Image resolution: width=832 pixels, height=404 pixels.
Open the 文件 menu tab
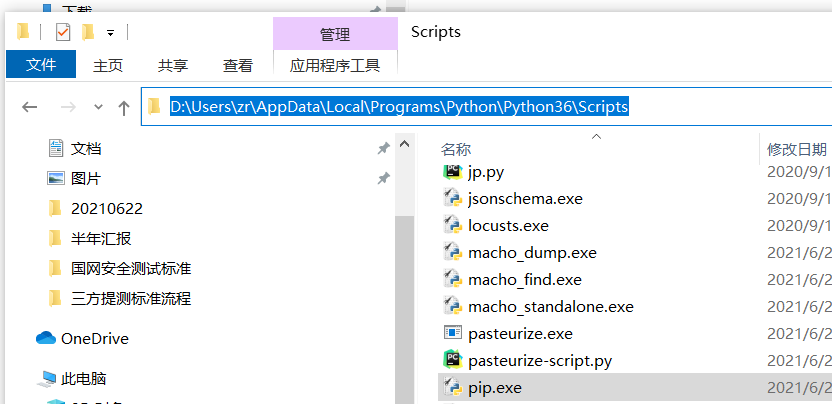(x=41, y=65)
